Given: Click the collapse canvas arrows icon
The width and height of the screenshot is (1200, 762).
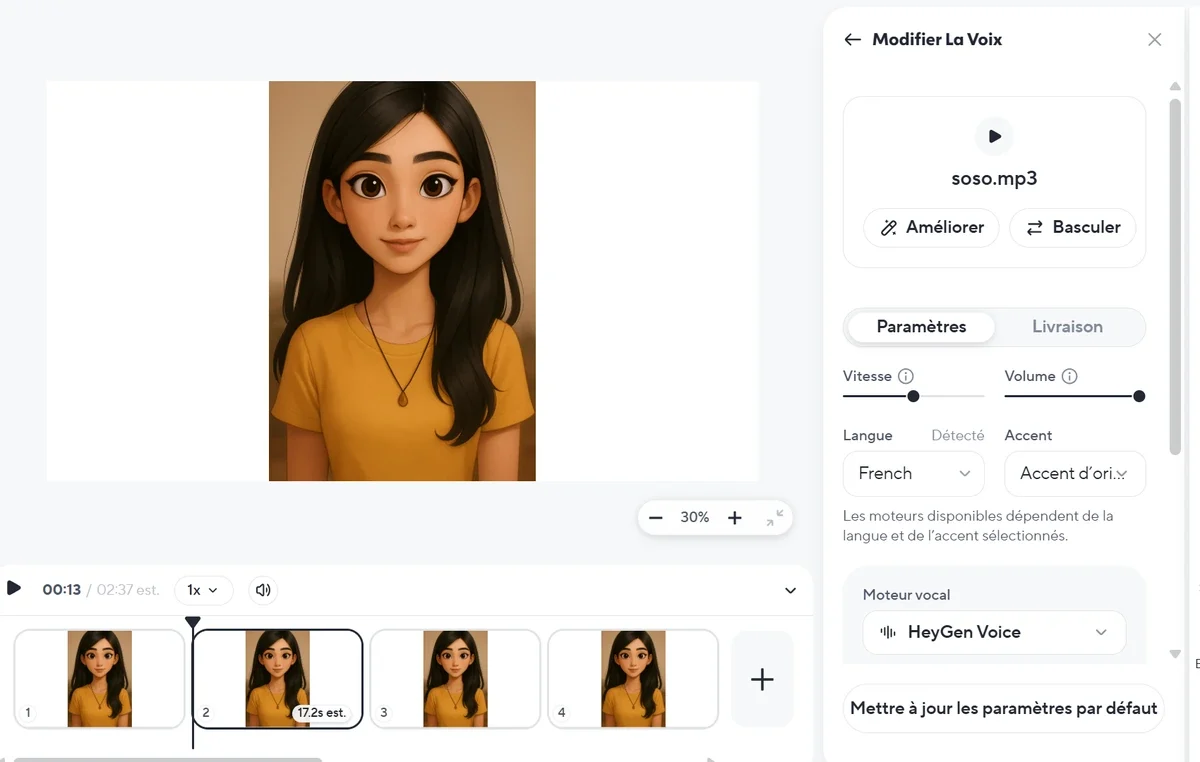Looking at the screenshot, I should (775, 518).
